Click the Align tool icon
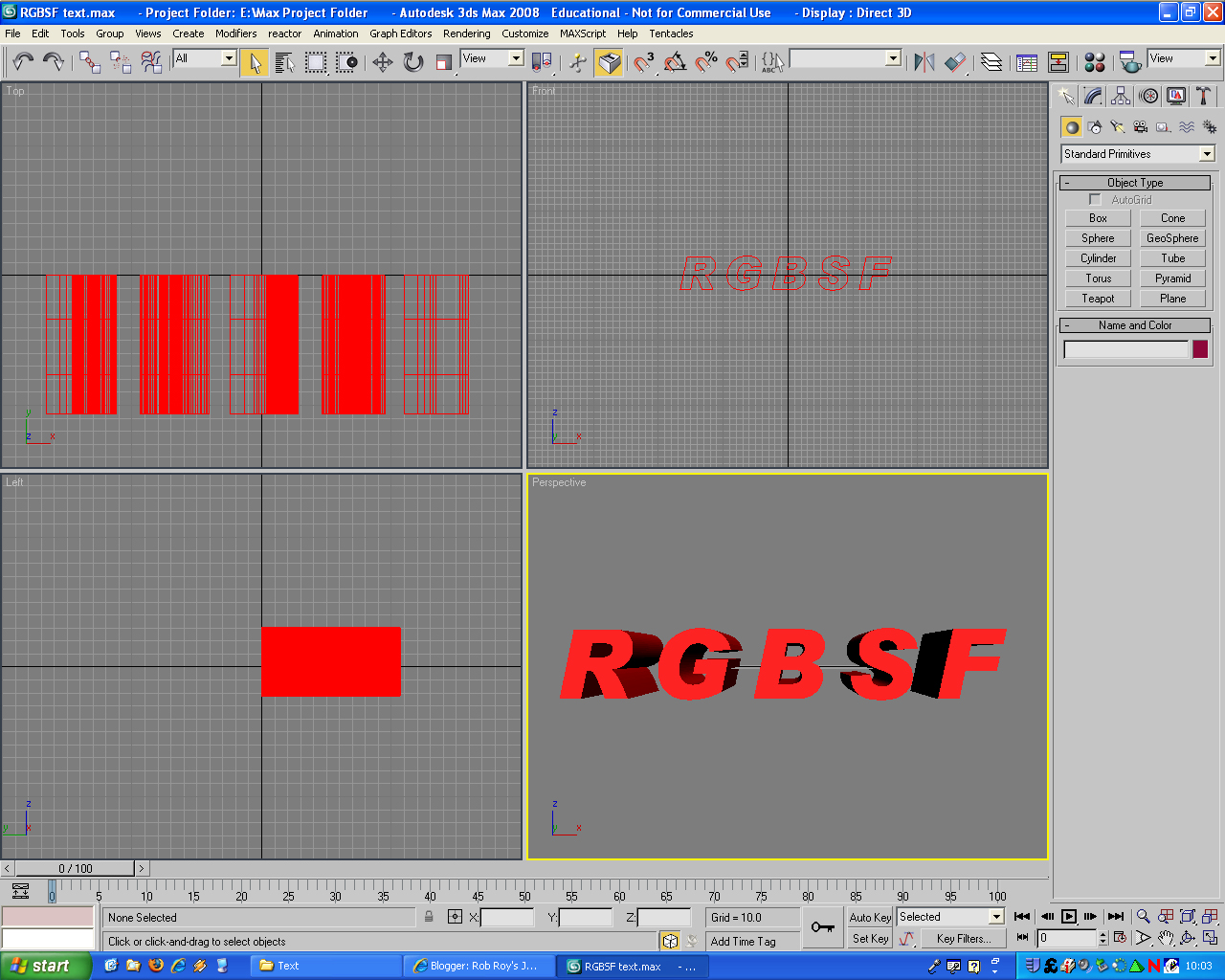1225x980 pixels. tap(955, 62)
